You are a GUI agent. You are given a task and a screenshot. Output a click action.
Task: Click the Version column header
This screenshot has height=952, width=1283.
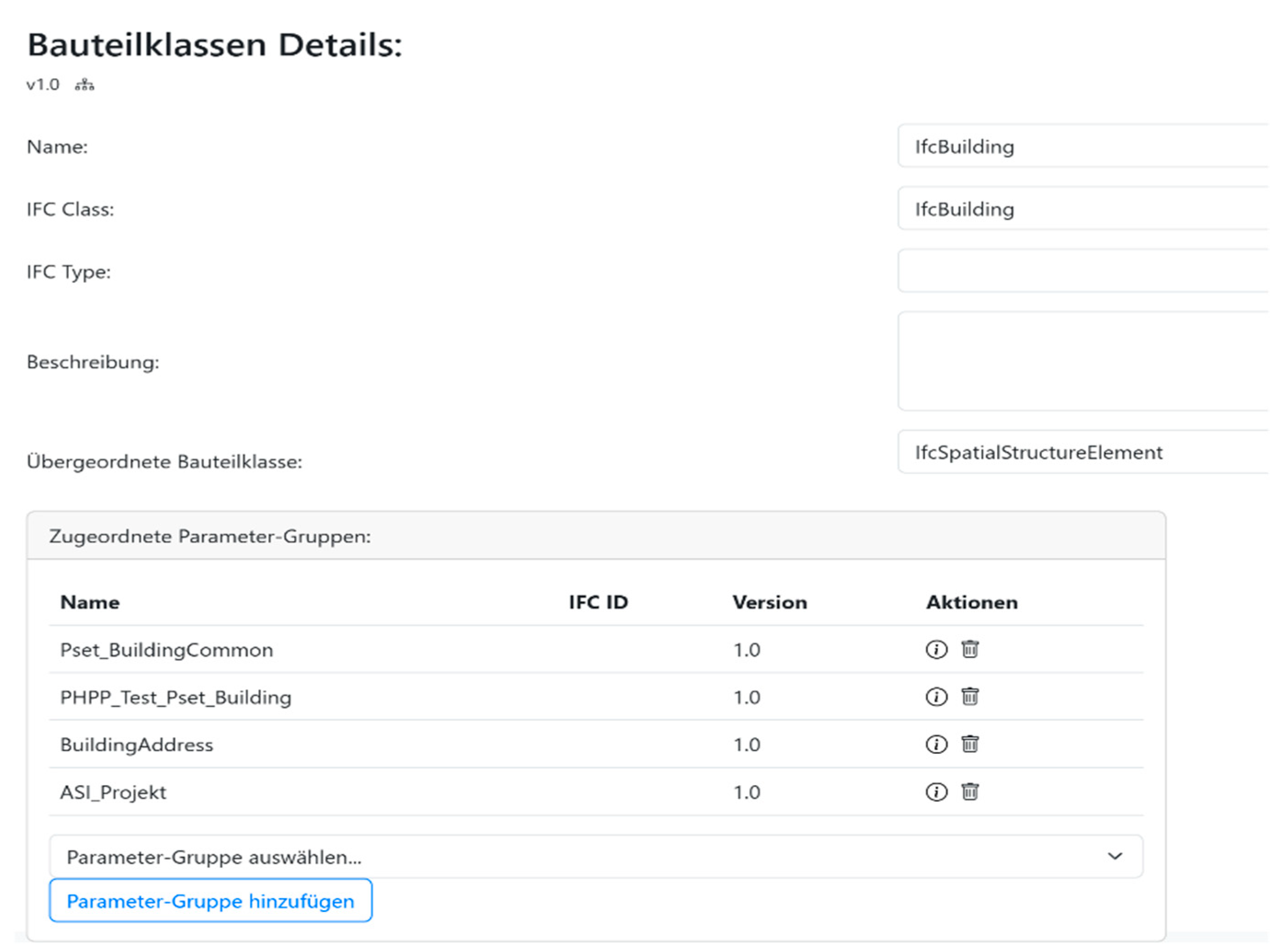769,602
